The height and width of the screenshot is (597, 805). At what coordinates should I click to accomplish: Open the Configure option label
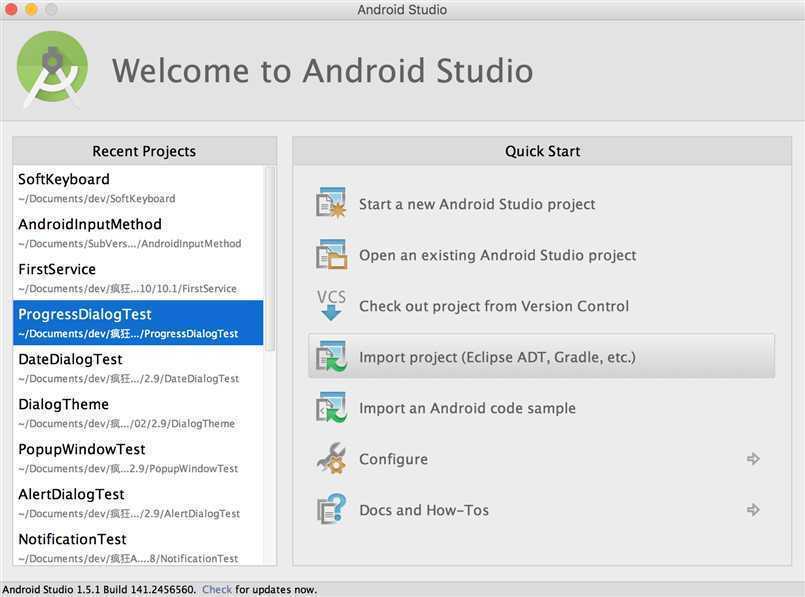pyautogui.click(x=393, y=459)
